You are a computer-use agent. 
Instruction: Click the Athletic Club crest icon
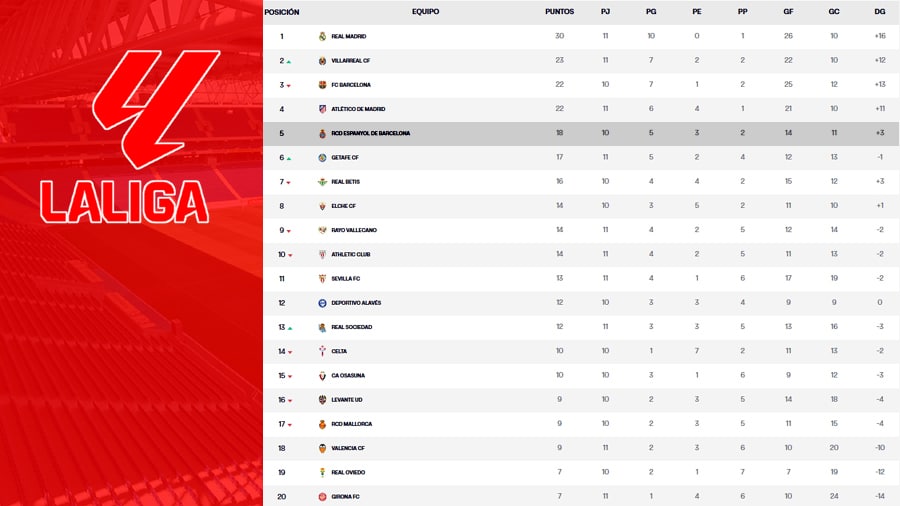pos(322,254)
